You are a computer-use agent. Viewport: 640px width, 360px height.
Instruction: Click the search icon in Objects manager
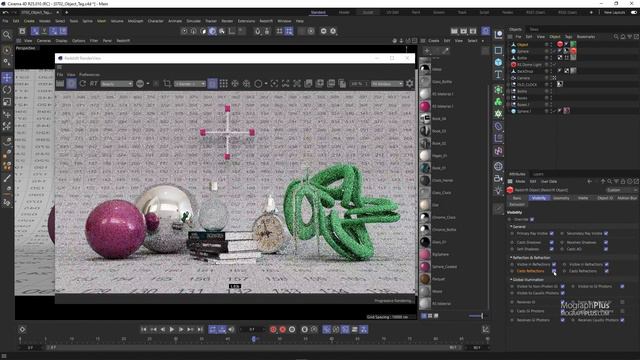click(x=616, y=37)
